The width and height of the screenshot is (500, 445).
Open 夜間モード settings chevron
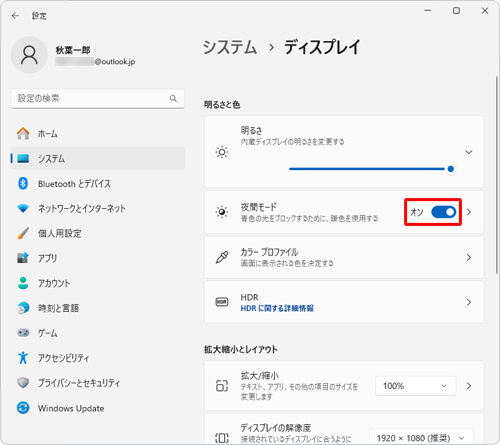click(x=469, y=212)
